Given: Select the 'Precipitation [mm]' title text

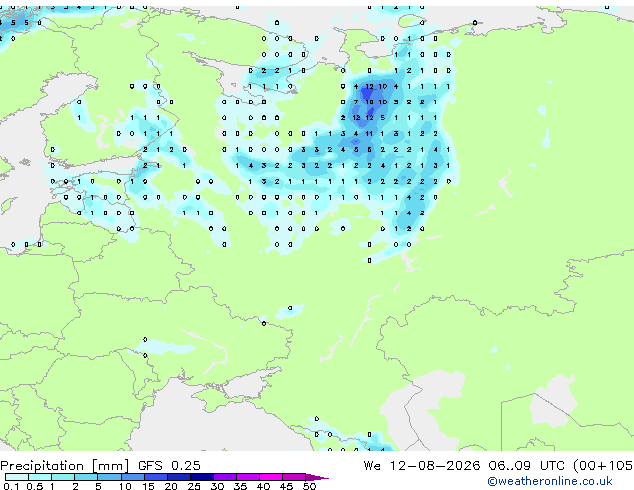Looking at the screenshot, I should (65, 466).
